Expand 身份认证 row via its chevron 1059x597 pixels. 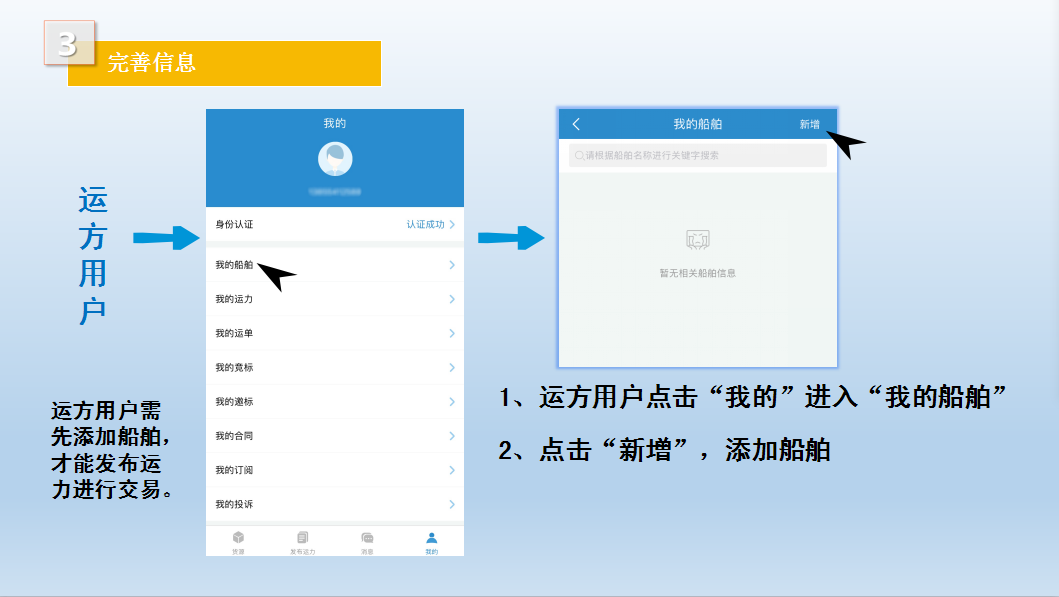[452, 225]
